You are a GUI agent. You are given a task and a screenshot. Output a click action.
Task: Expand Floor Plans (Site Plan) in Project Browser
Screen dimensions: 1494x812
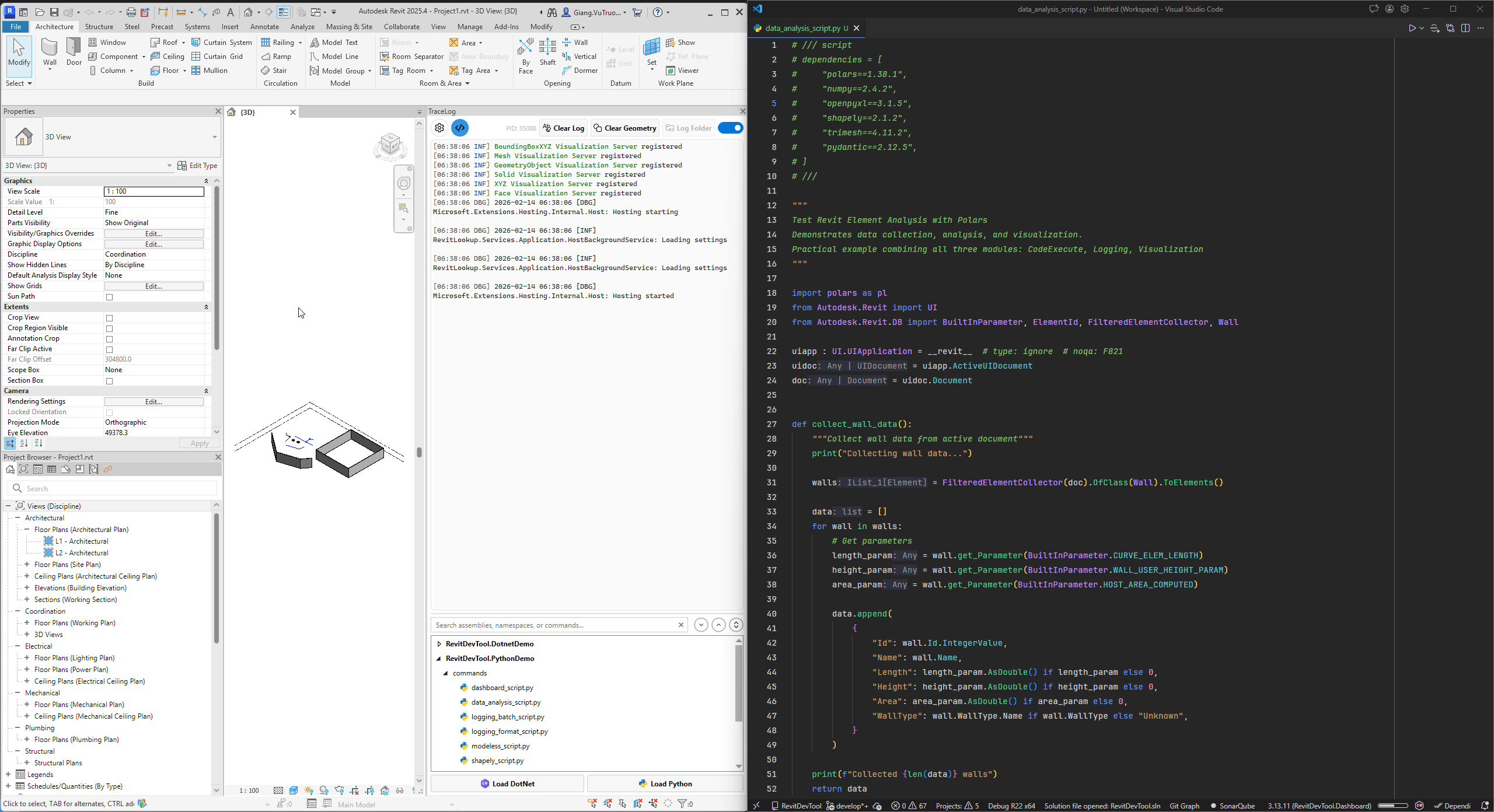[x=27, y=564]
